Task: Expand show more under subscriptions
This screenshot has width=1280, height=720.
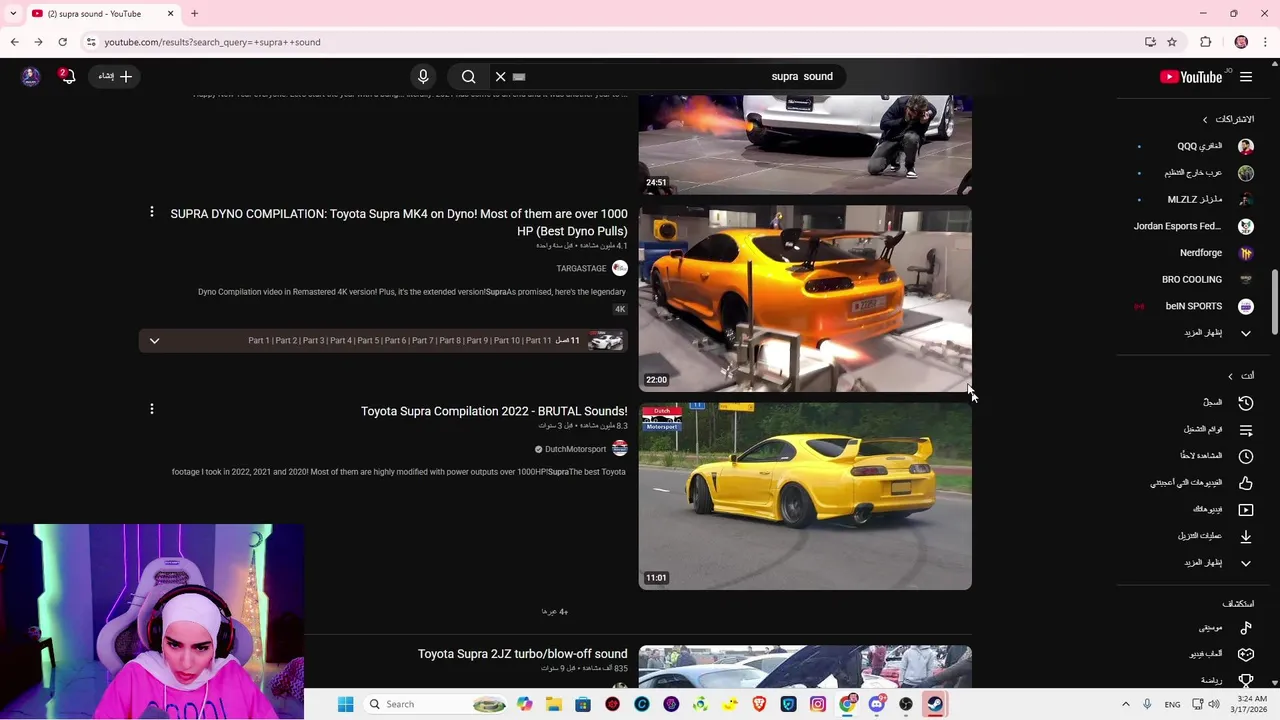Action: click(1217, 333)
